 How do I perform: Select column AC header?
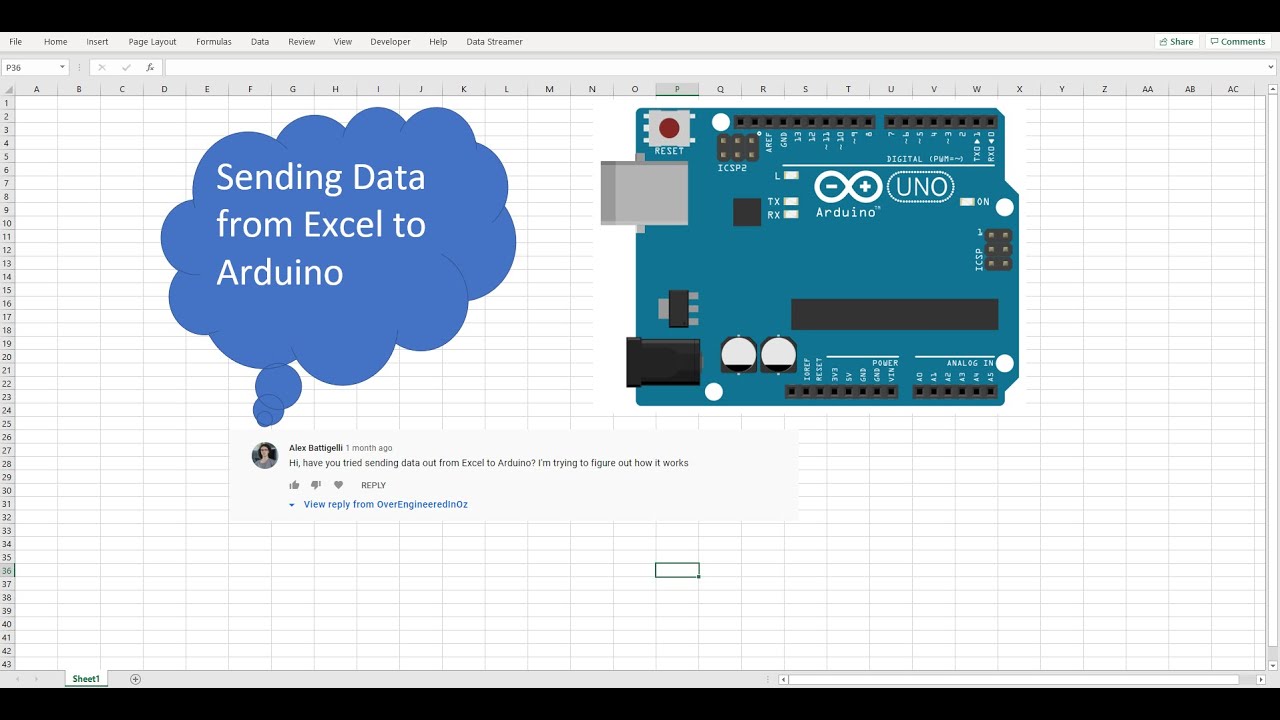pos(1233,89)
